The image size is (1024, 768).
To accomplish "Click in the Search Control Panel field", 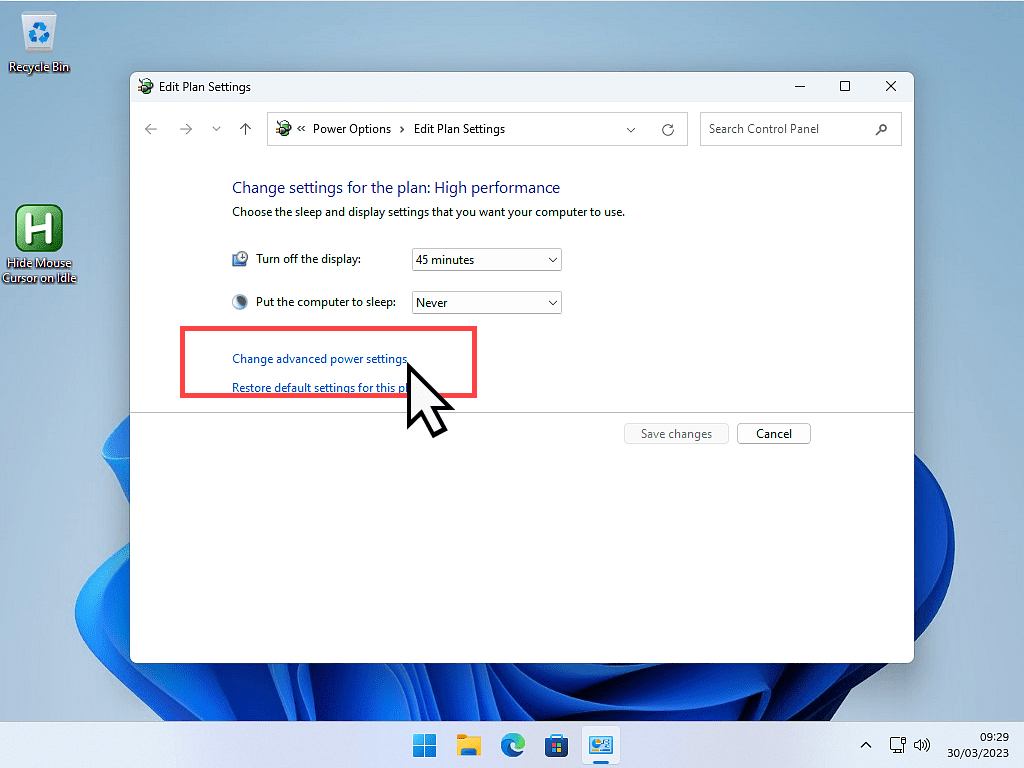I will 785,129.
